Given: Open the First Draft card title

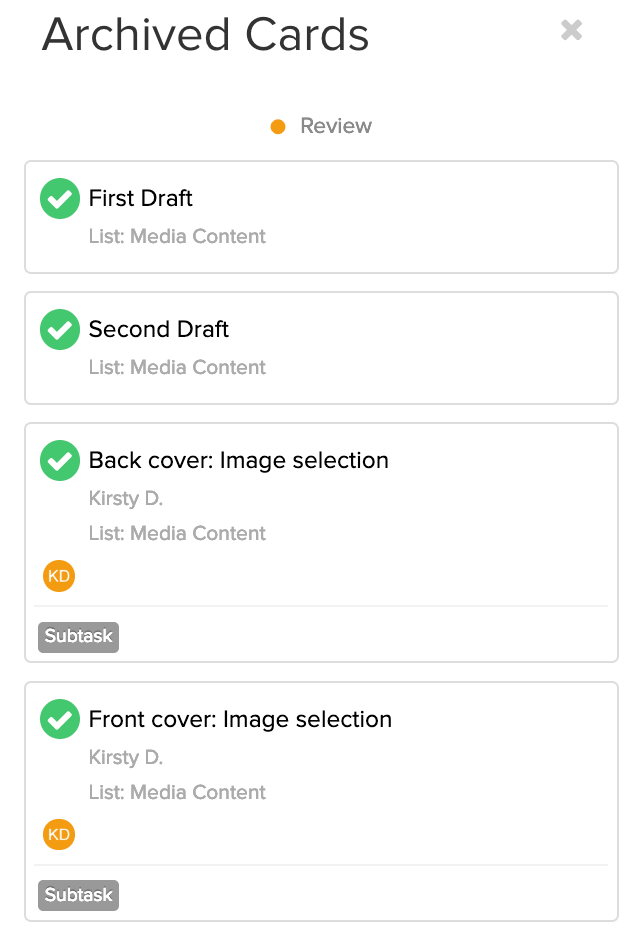Looking at the screenshot, I should pyautogui.click(x=141, y=198).
